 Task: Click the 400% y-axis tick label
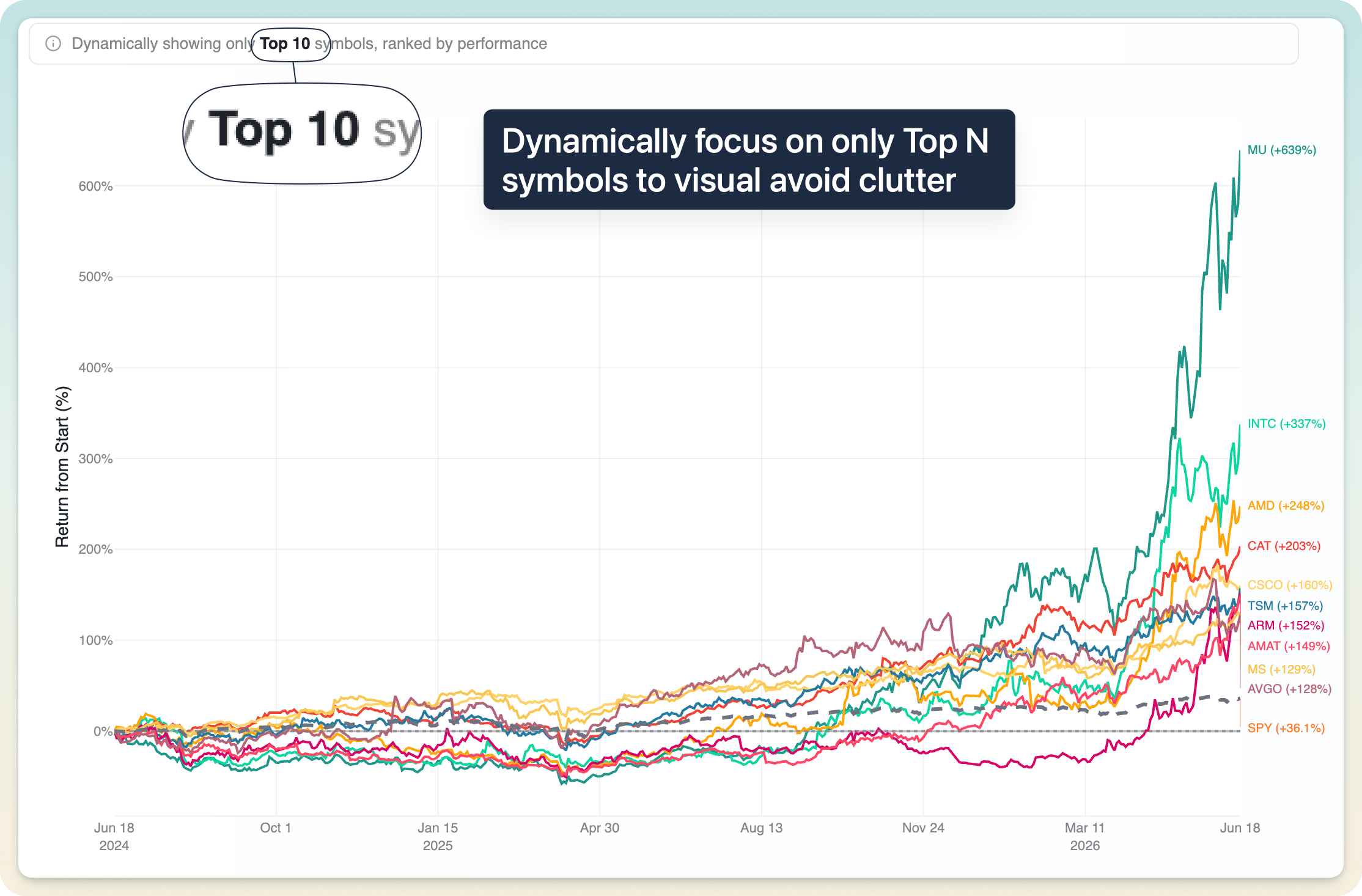95,368
